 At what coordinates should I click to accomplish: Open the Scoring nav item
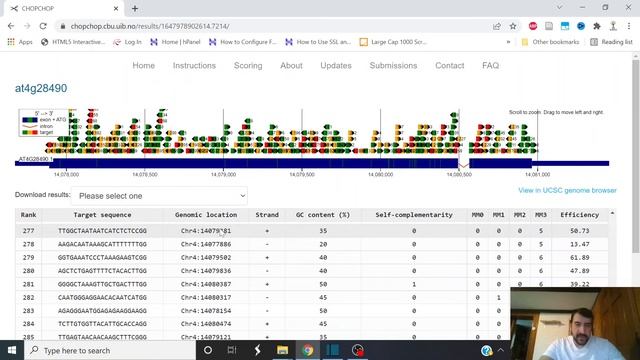coord(248,65)
